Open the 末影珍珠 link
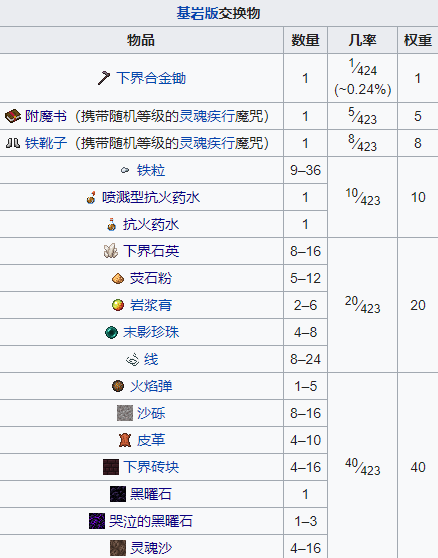 coord(151,332)
